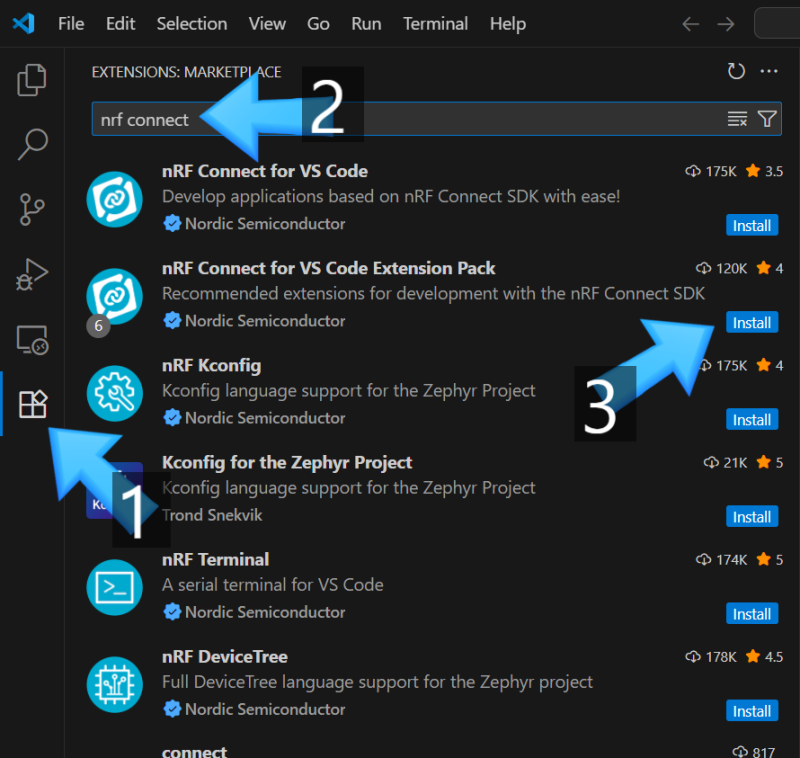Install the nRF Kconfig extension

click(x=752, y=419)
